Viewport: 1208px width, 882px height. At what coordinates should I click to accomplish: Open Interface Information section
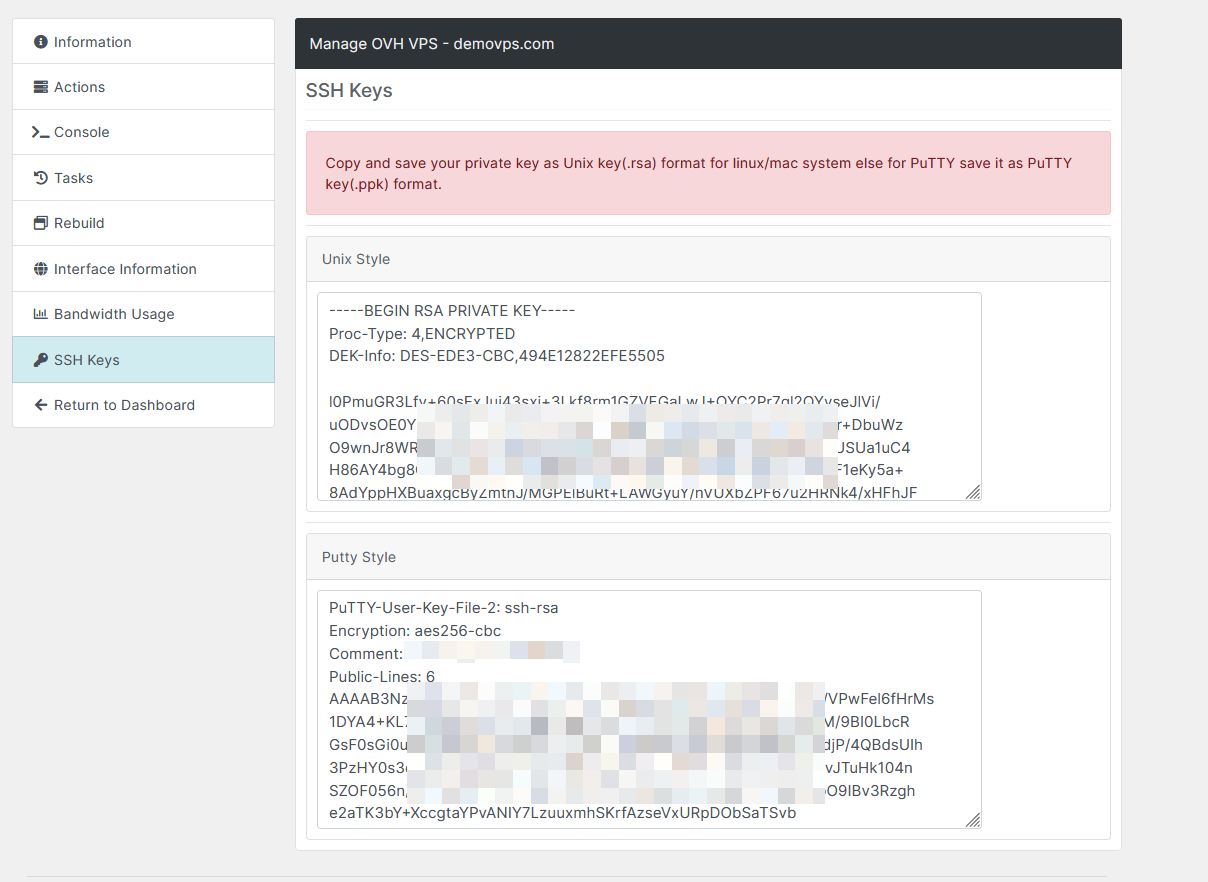click(143, 269)
